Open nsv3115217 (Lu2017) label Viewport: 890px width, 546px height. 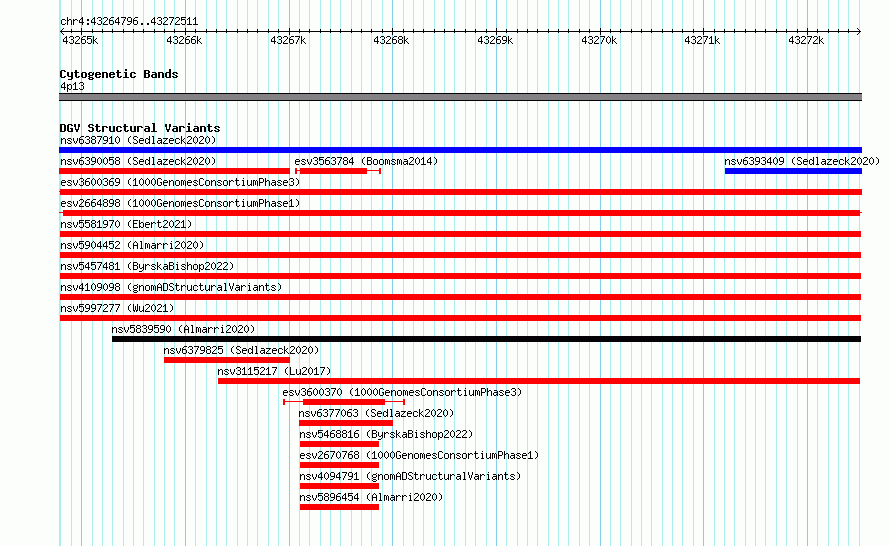[x=274, y=371]
